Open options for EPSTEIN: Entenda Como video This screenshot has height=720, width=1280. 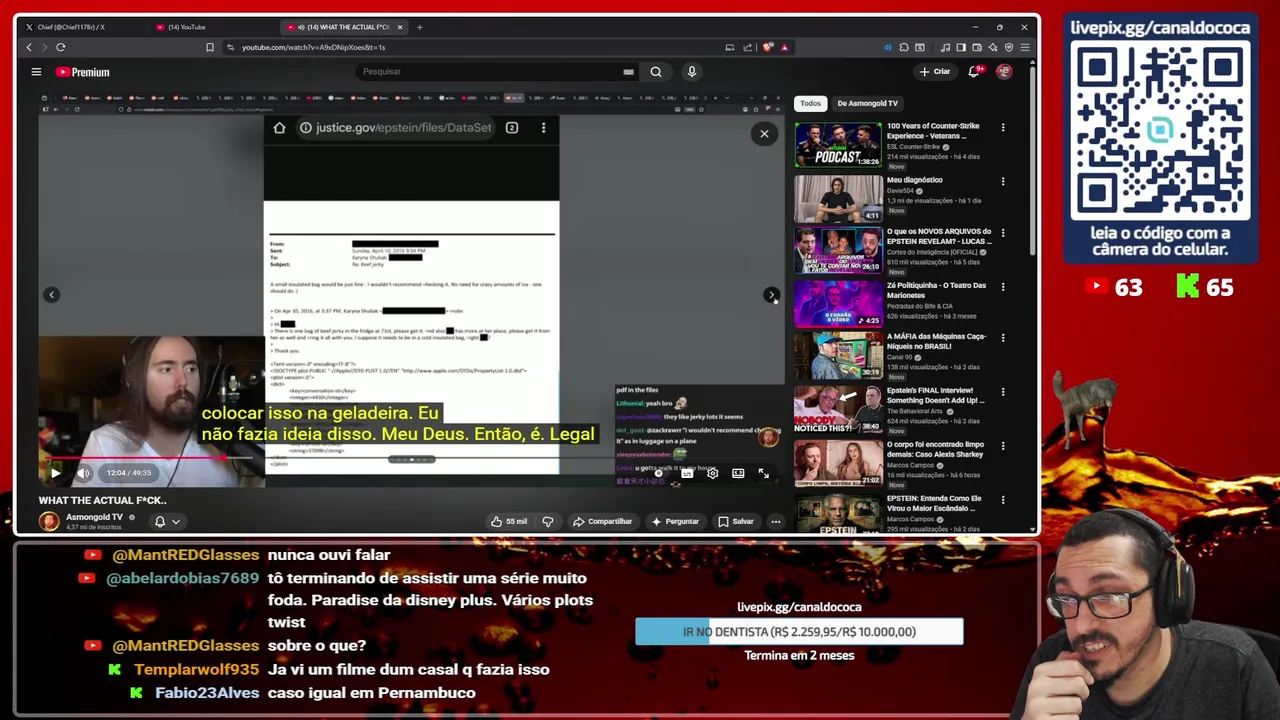point(1003,499)
